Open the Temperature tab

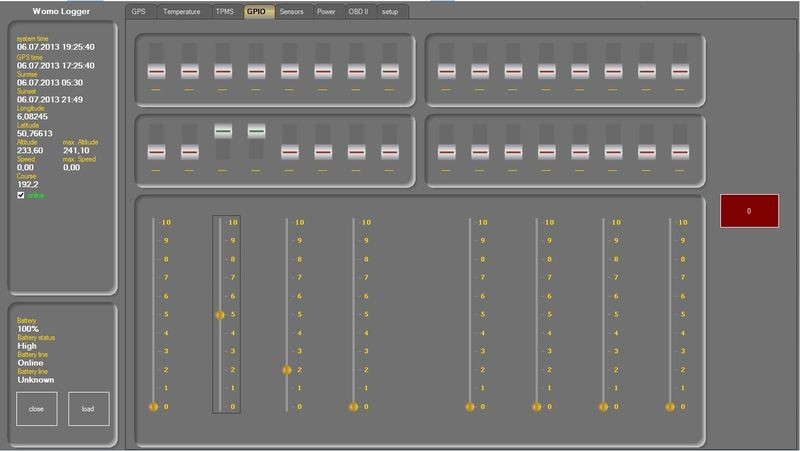click(181, 12)
